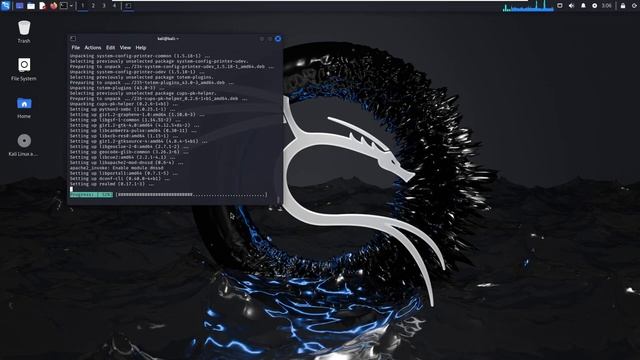Open the volume control tray icon
Viewport: 640px width, 360px height.
coord(571,6)
